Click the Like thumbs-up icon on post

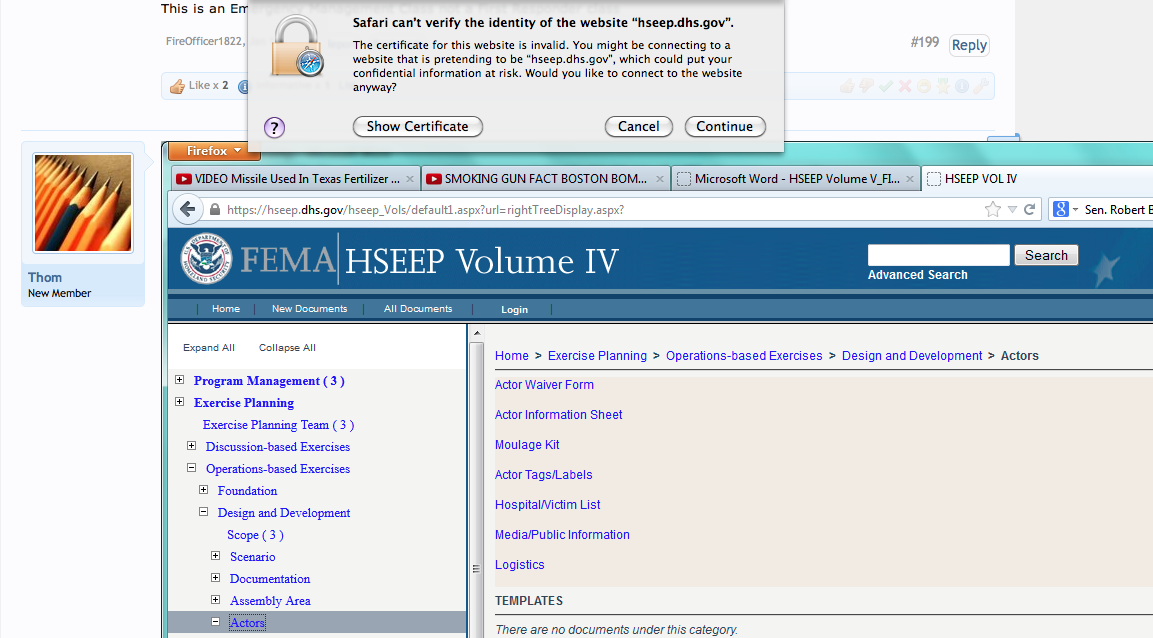tap(178, 86)
